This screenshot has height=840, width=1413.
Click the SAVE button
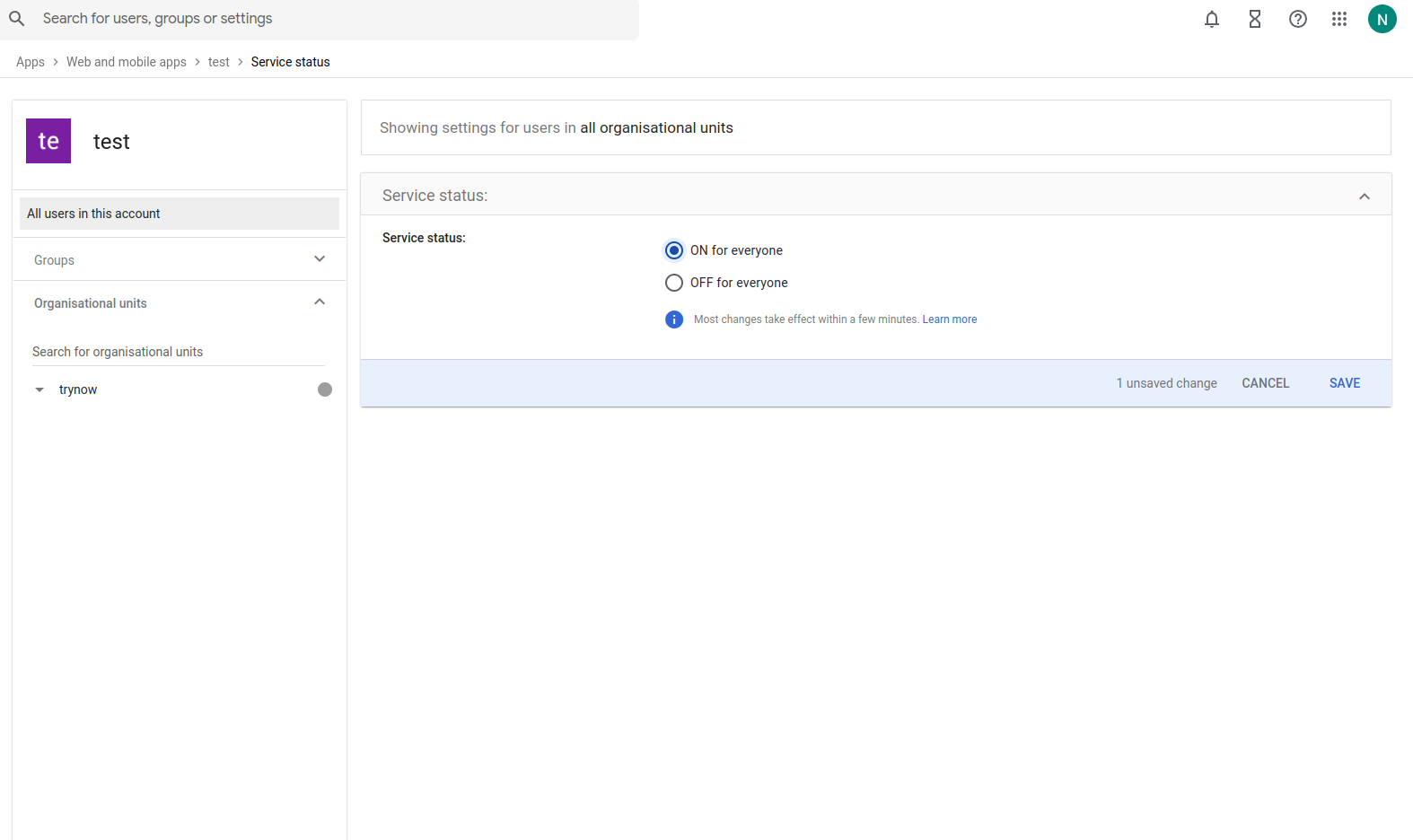tap(1345, 383)
